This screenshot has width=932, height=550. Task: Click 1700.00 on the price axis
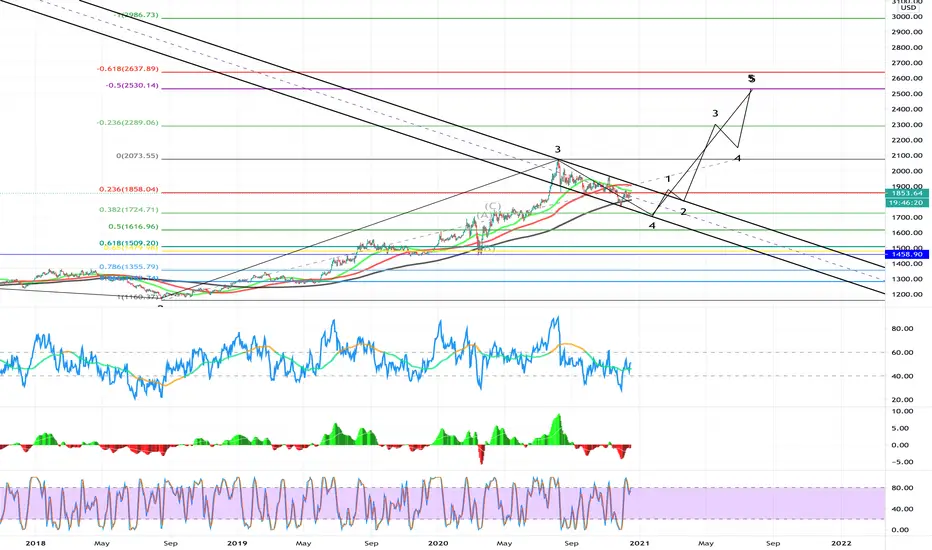[x=907, y=218]
